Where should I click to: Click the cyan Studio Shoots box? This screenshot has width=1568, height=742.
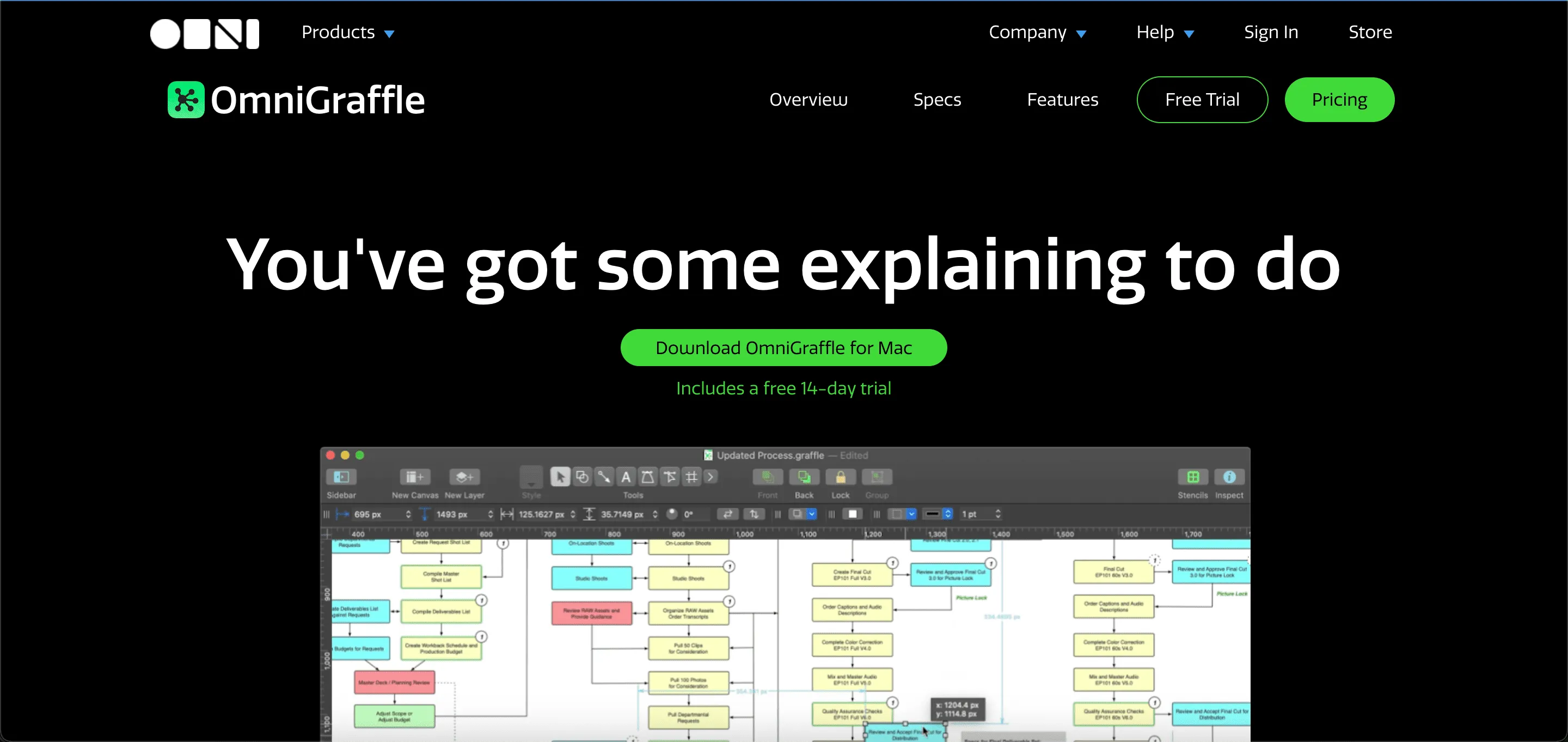coord(591,578)
